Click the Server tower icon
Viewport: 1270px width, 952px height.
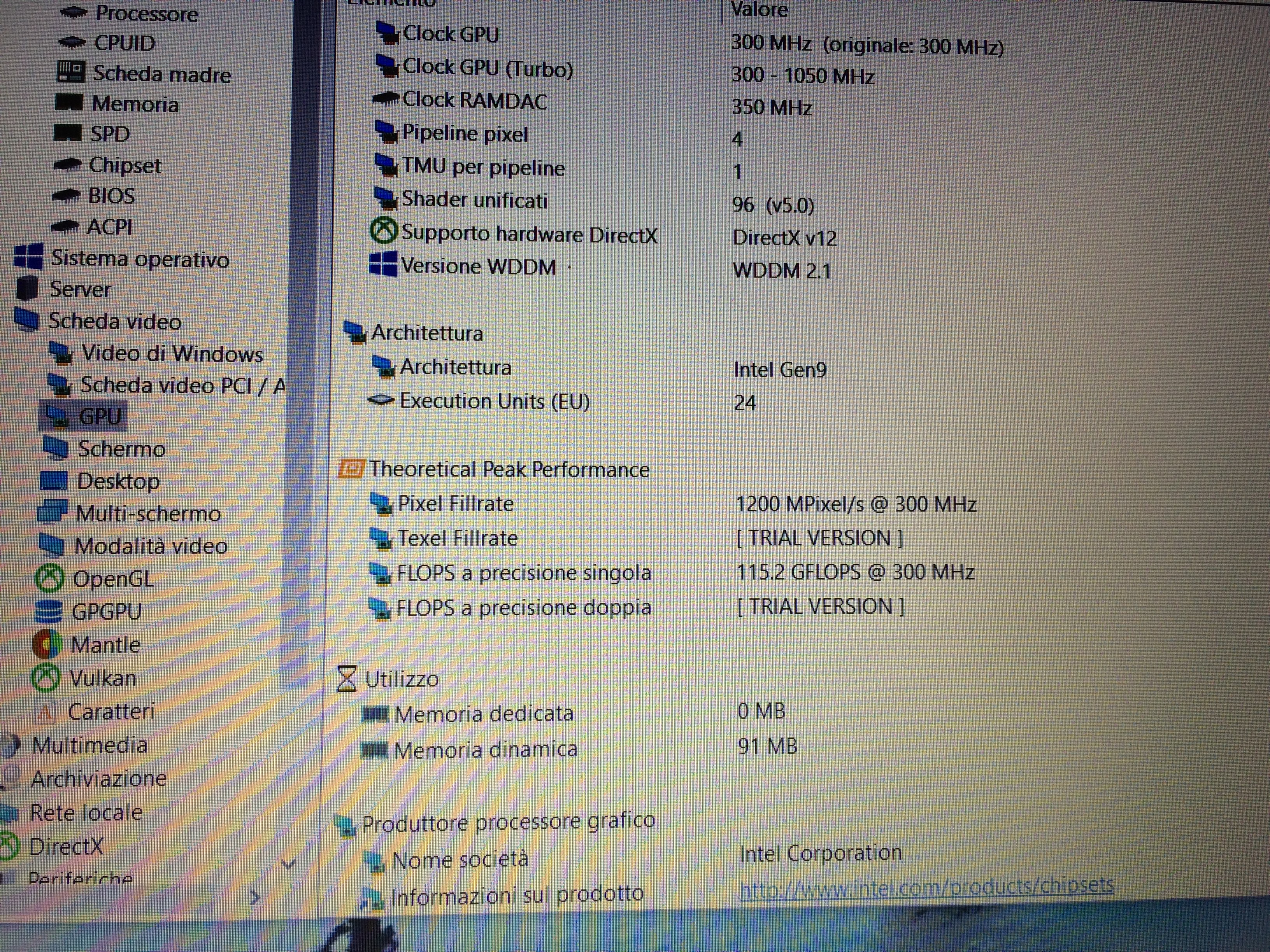[26, 288]
